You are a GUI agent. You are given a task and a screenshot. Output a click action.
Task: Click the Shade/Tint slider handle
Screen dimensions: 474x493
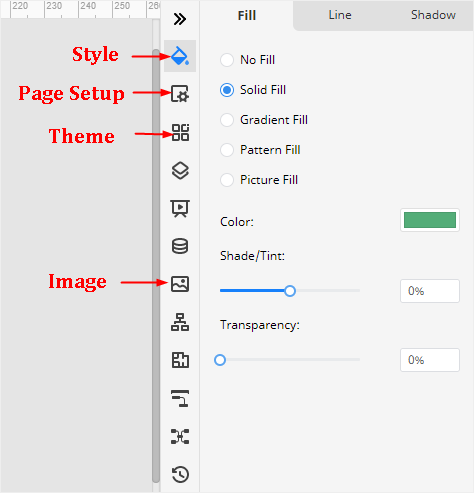click(x=290, y=291)
